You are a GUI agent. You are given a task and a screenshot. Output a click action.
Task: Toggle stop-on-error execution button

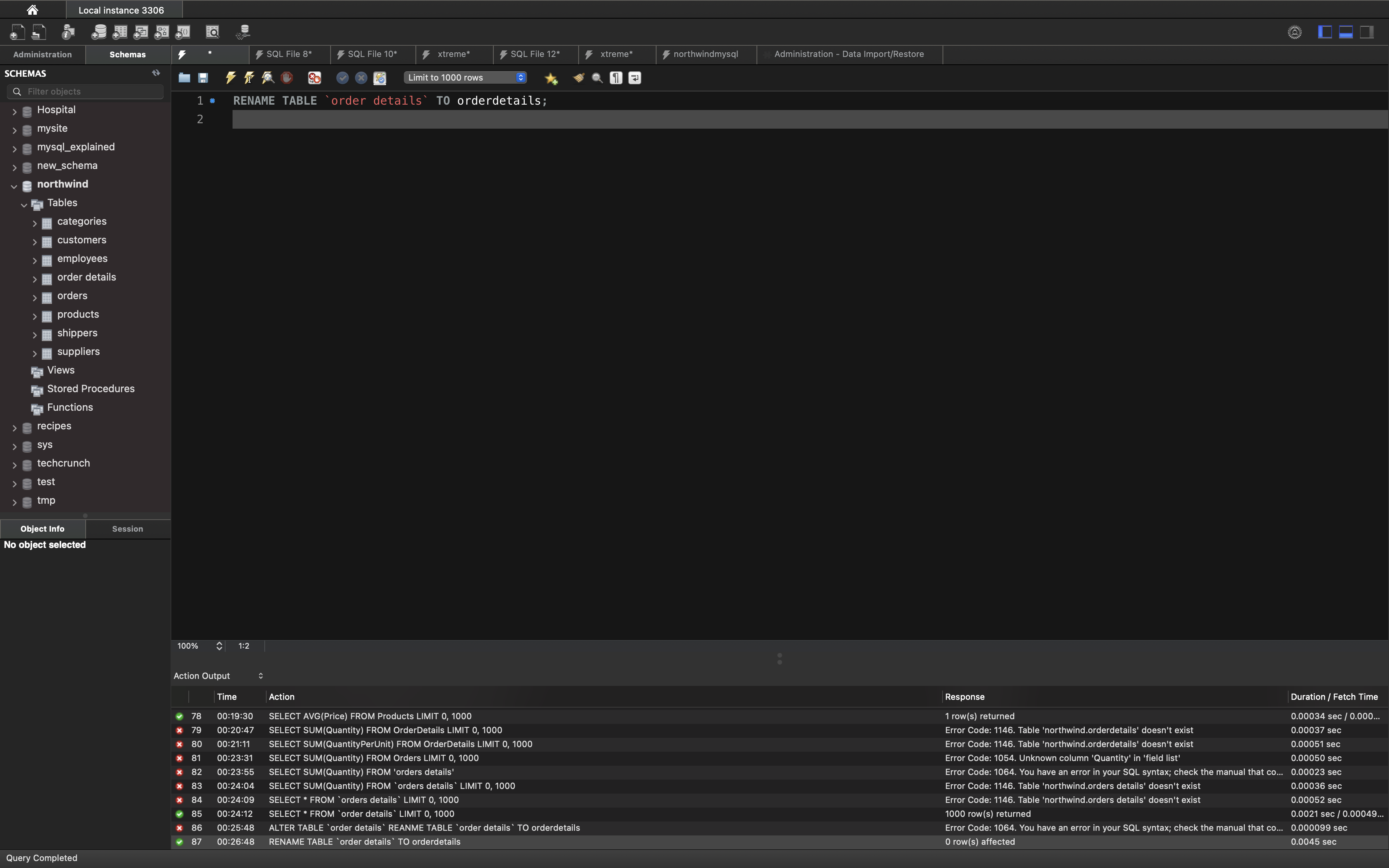[x=315, y=77]
